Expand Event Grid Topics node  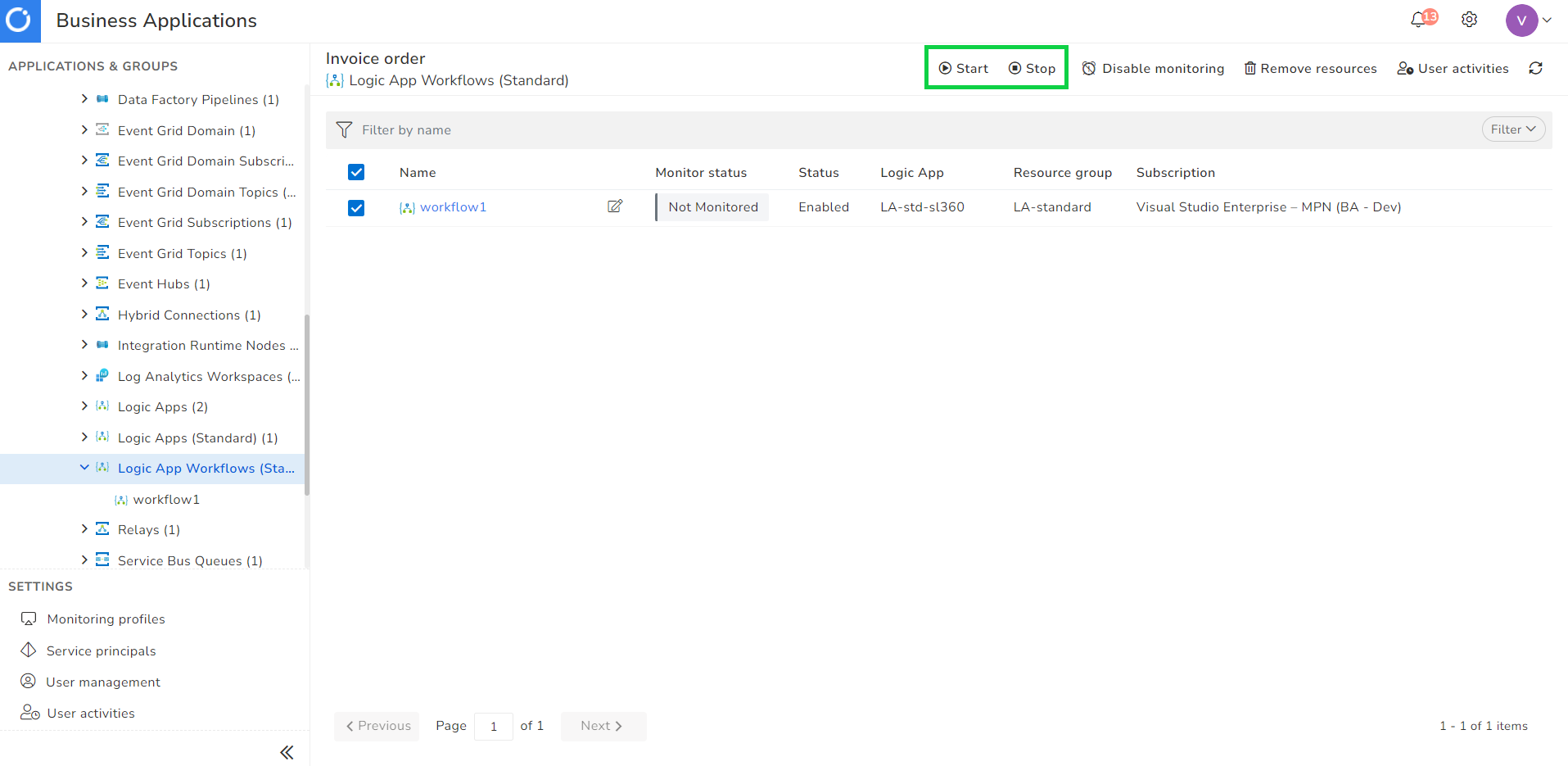(84, 252)
